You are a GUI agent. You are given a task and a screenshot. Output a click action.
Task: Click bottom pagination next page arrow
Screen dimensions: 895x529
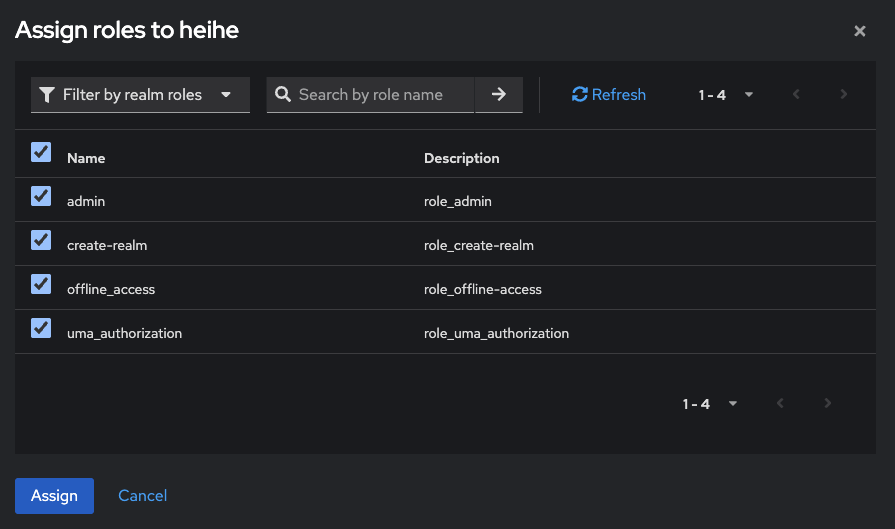coord(827,404)
